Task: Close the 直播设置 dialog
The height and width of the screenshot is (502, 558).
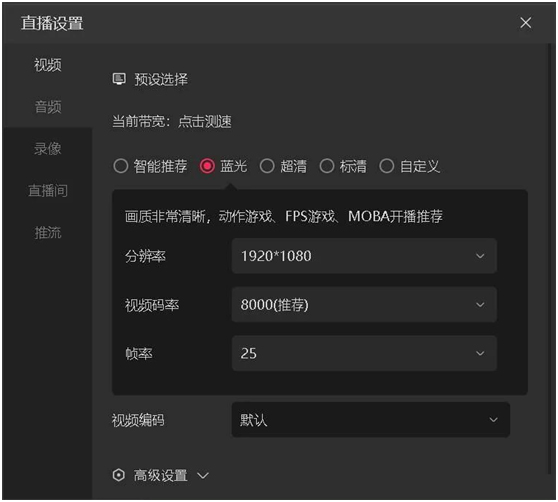Action: [525, 23]
